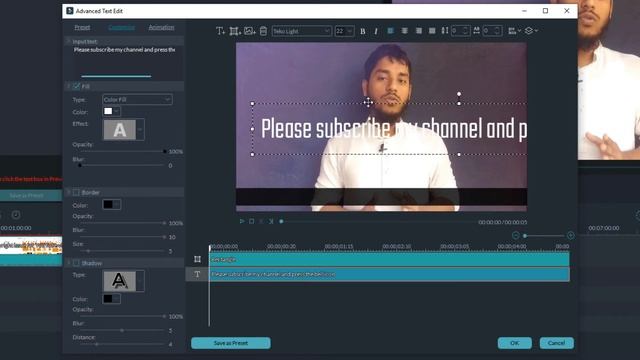Enable the Shadow checkbox
This screenshot has width=640, height=360.
[76, 263]
